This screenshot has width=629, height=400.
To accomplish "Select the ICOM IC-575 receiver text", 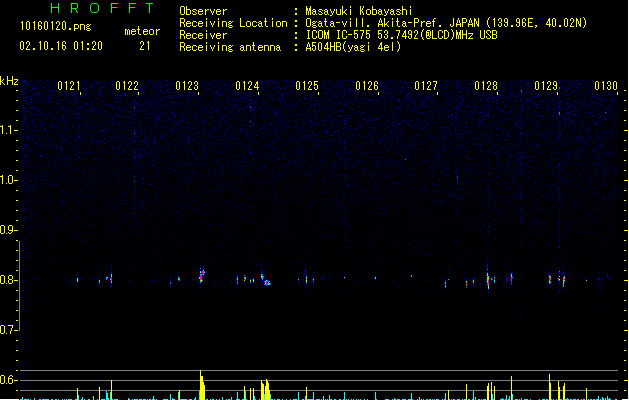I will pos(401,35).
